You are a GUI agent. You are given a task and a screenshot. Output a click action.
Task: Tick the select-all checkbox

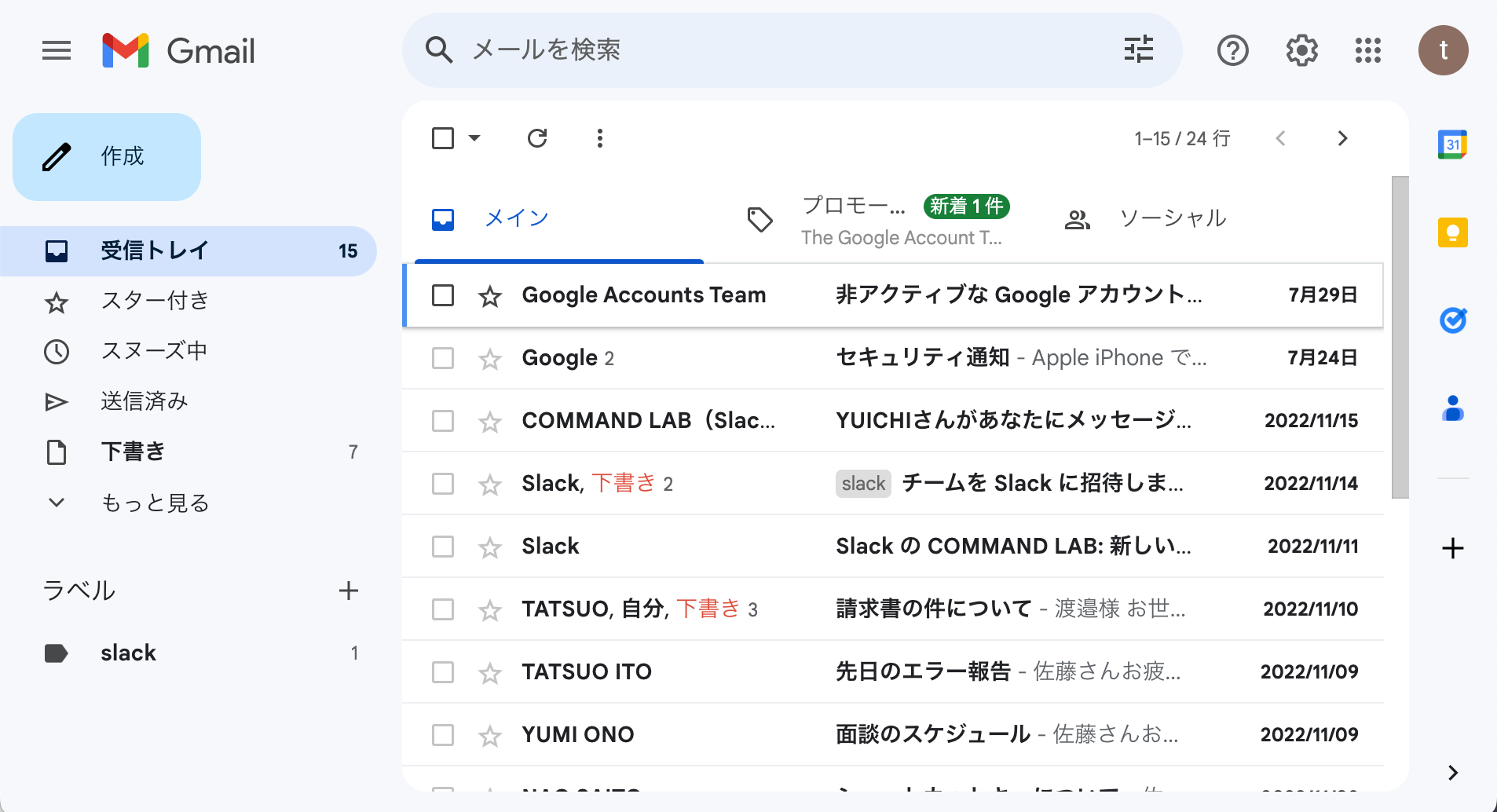click(x=443, y=138)
